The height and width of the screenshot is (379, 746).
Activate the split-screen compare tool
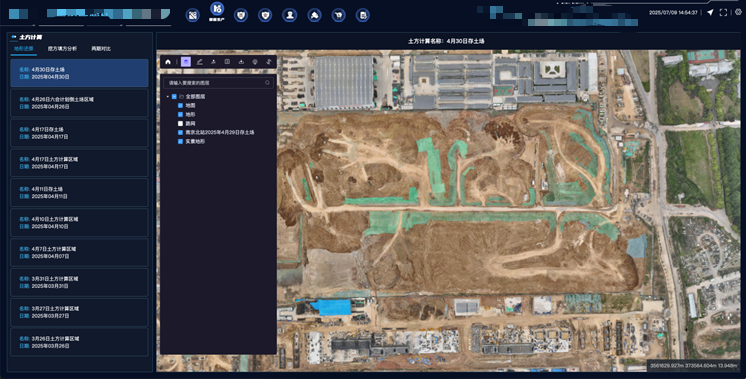[x=227, y=62]
